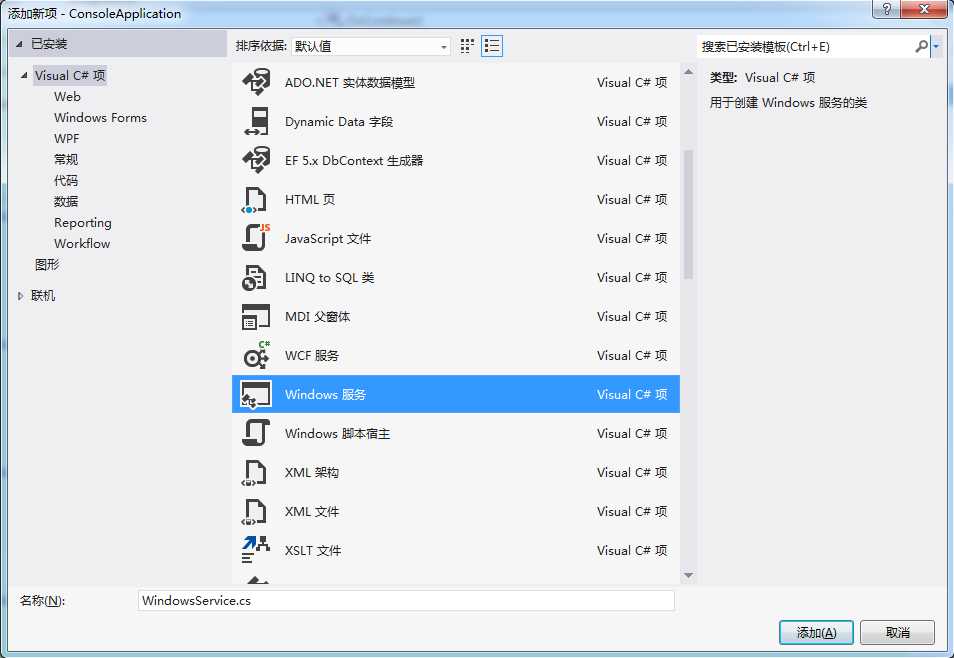Click the template list scrollbar thumb
Image resolution: width=954 pixels, height=658 pixels.
tap(688, 214)
